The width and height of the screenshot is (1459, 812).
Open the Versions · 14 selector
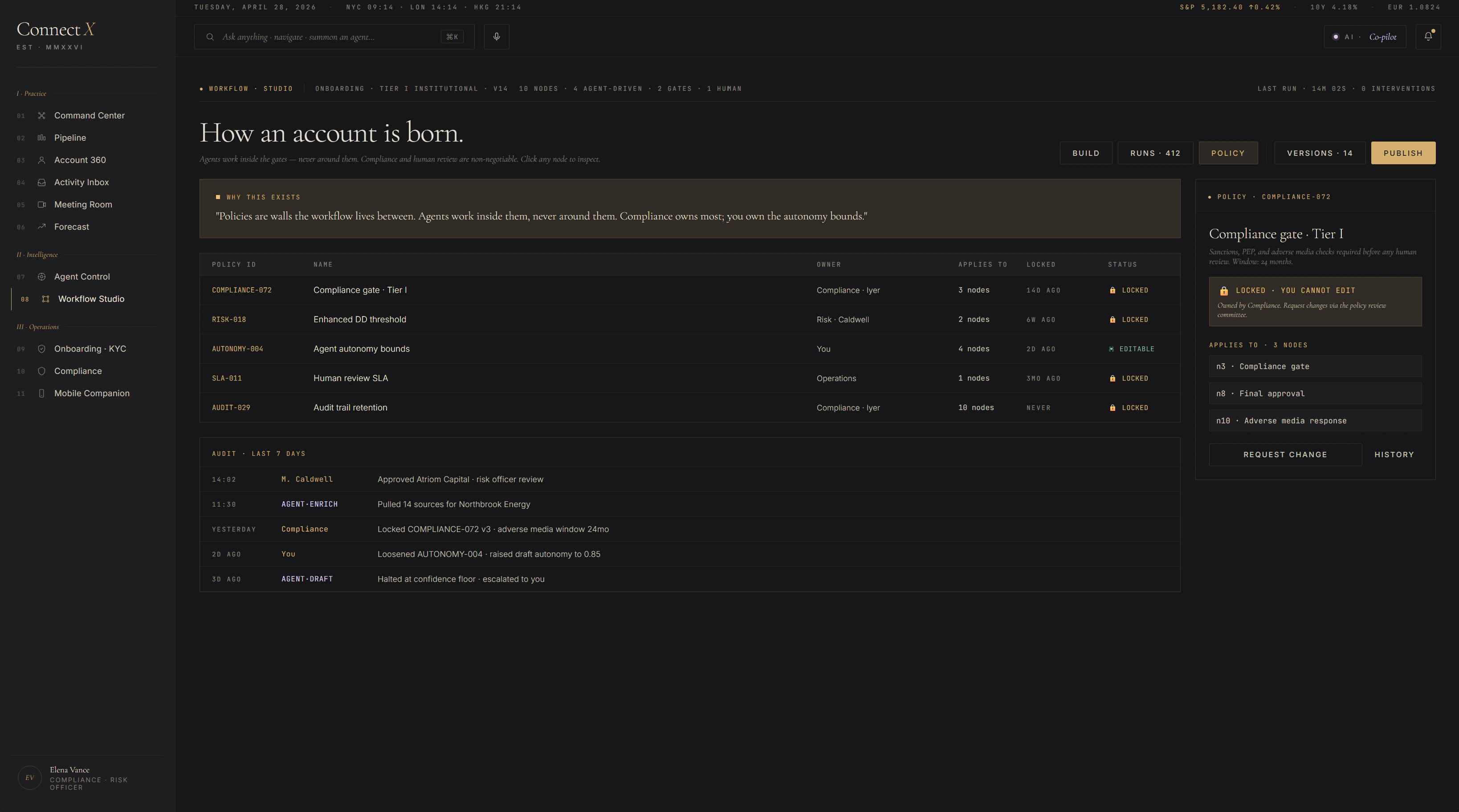(1319, 153)
